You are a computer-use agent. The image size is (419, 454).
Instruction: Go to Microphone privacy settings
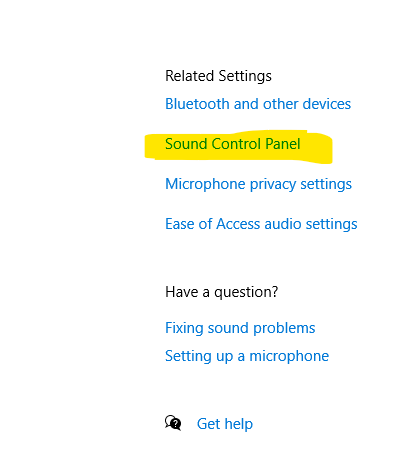[258, 184]
